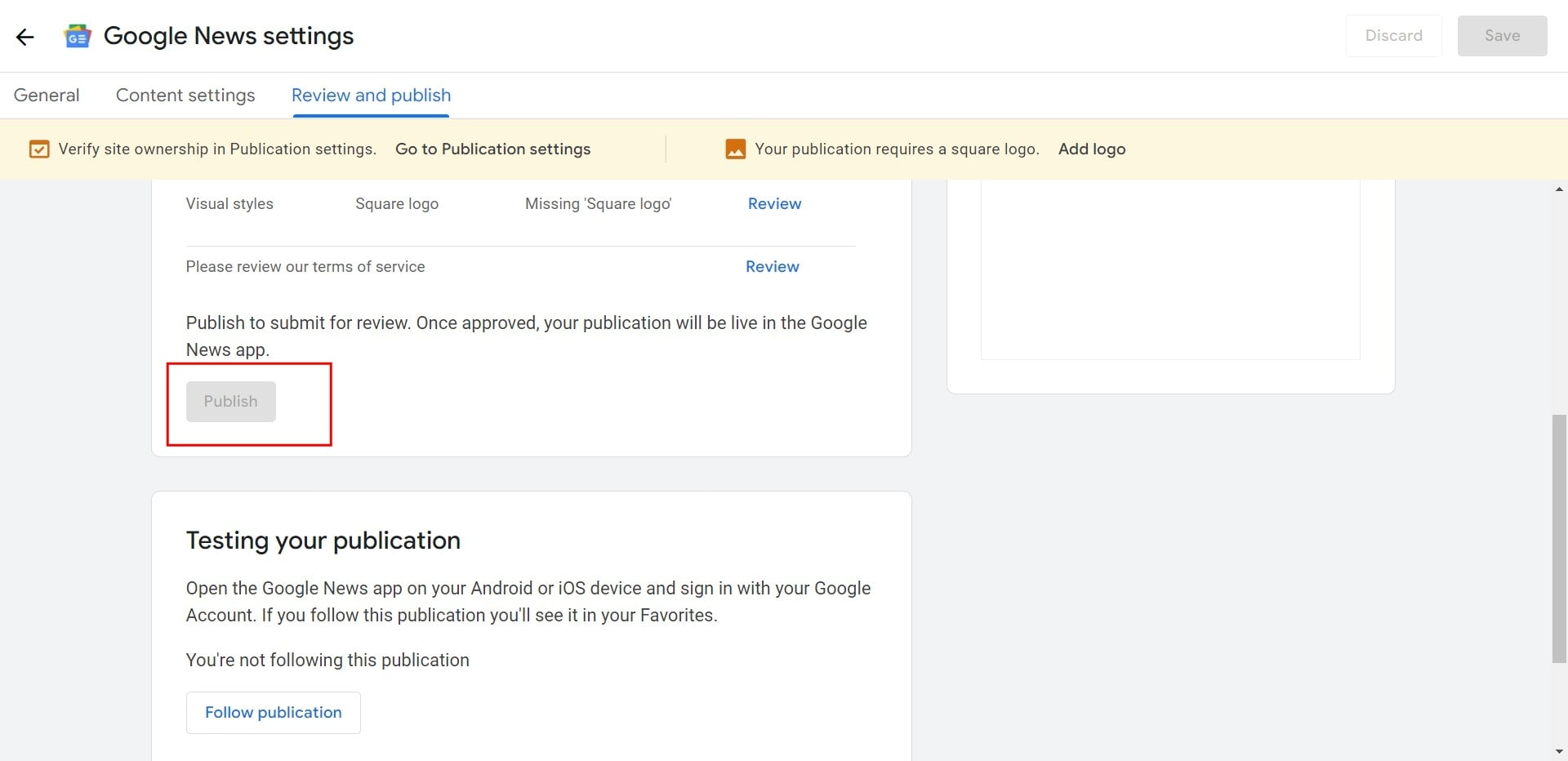1568x761 pixels.
Task: Click 'Your publication requires a square logo' text
Action: point(897,149)
